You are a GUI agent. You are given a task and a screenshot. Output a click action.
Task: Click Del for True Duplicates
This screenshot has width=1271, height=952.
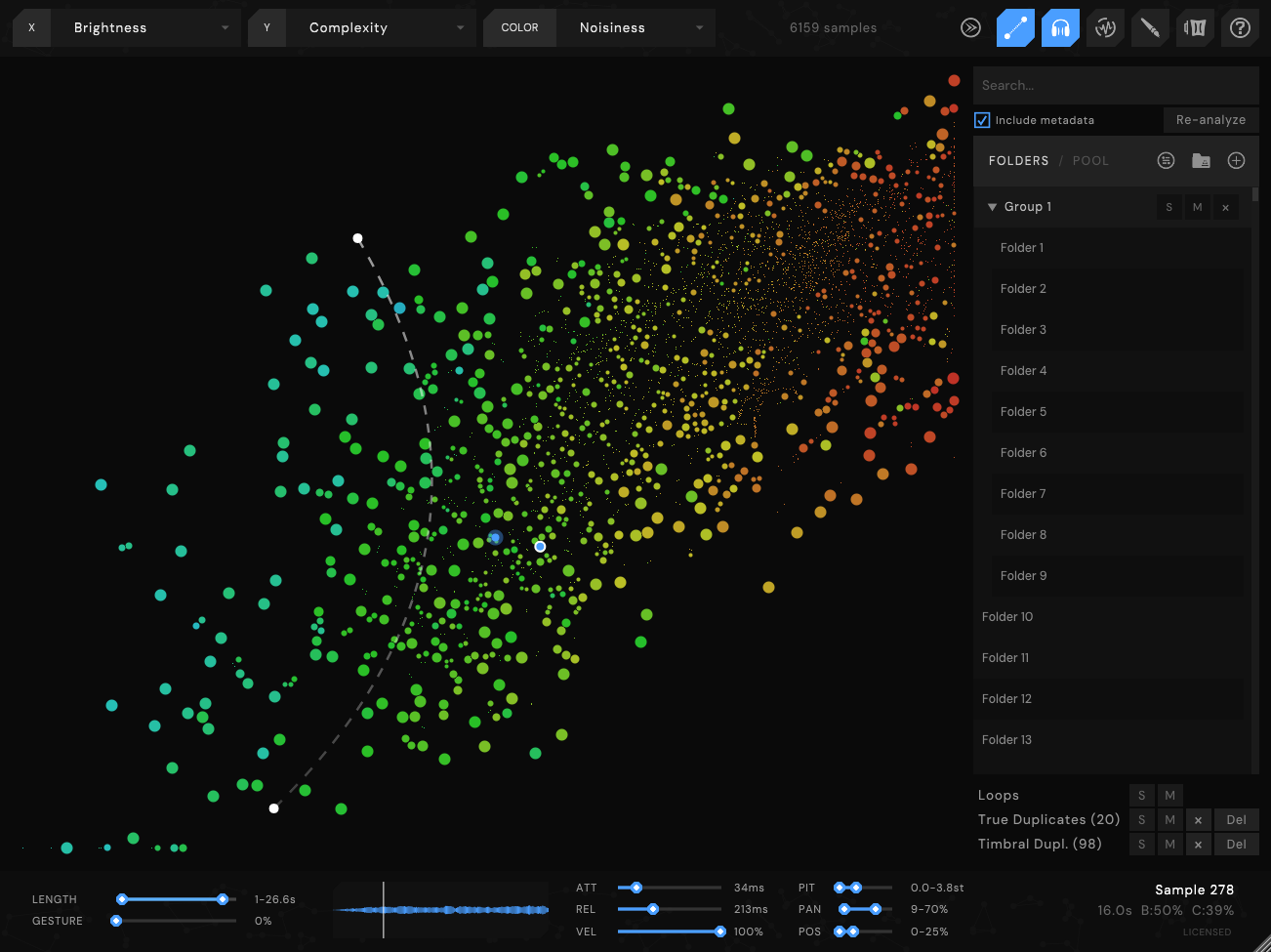[x=1236, y=820]
